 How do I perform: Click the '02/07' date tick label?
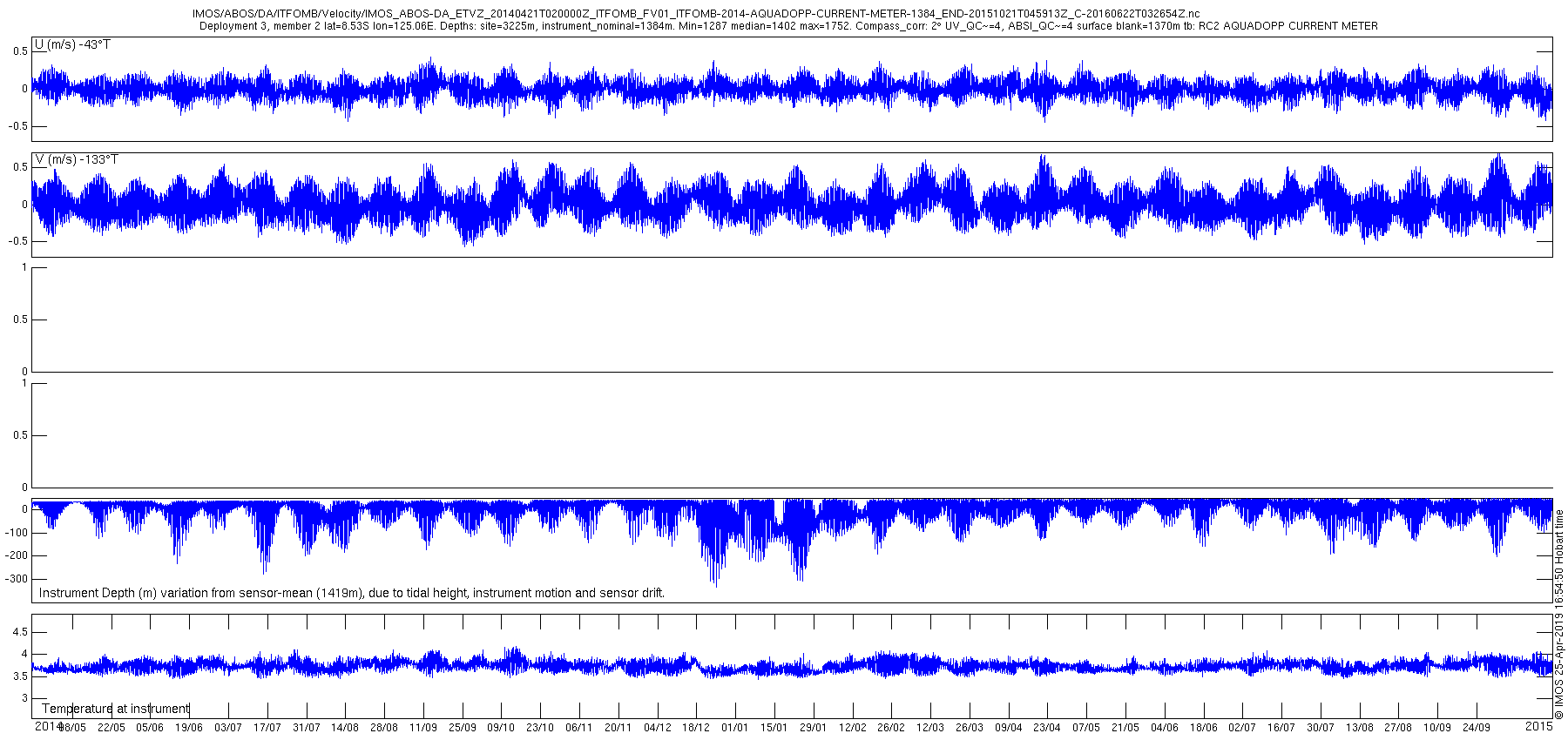point(1242,728)
